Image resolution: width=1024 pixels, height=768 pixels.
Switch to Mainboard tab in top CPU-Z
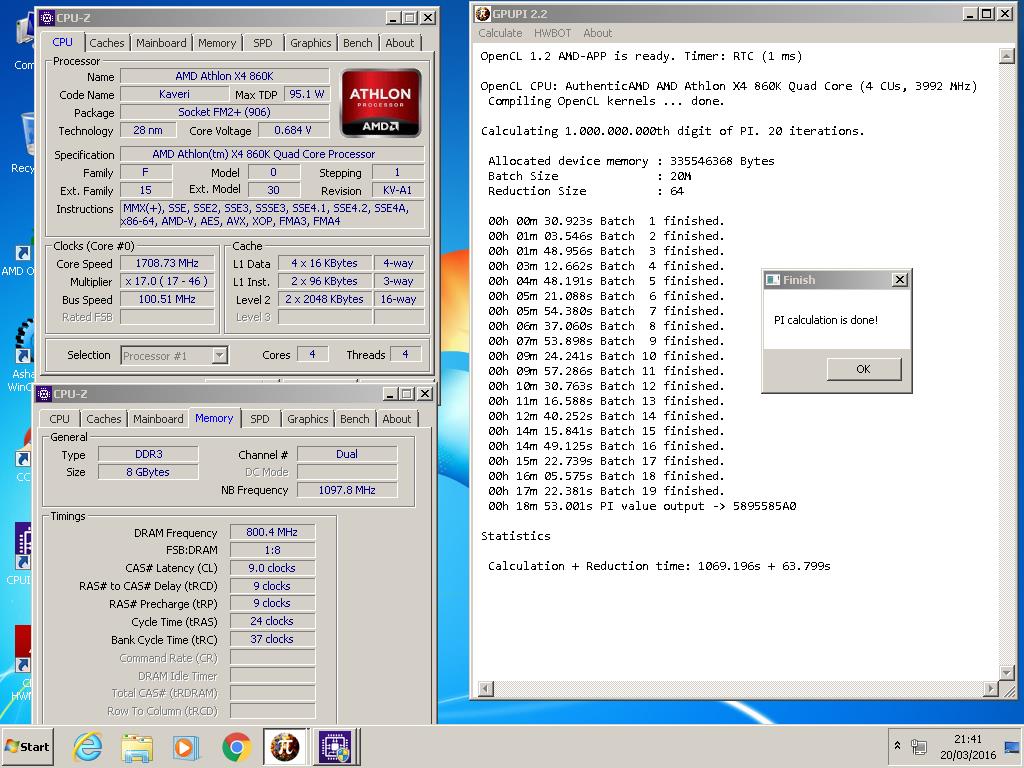pos(161,42)
